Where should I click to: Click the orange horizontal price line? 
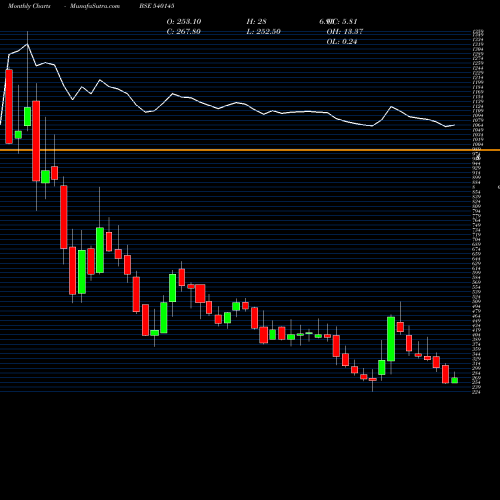(x=250, y=150)
